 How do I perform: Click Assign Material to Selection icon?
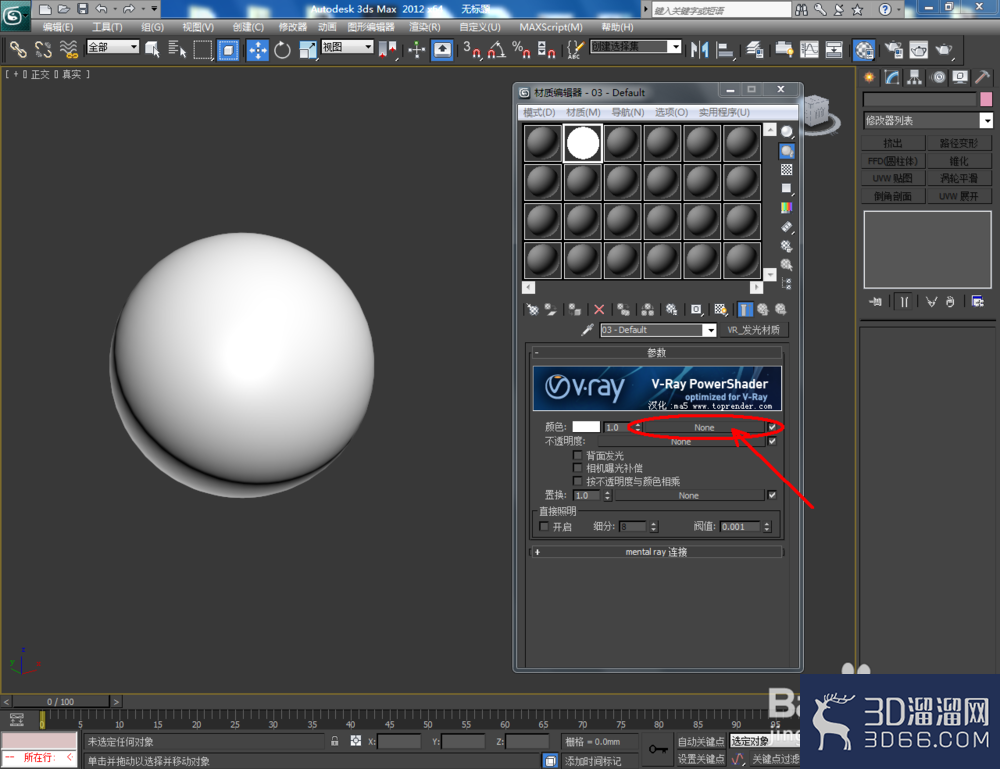[575, 309]
